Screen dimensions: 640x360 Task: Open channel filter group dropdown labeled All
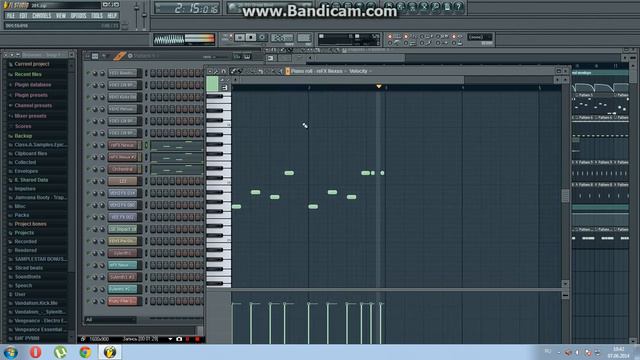110,320
